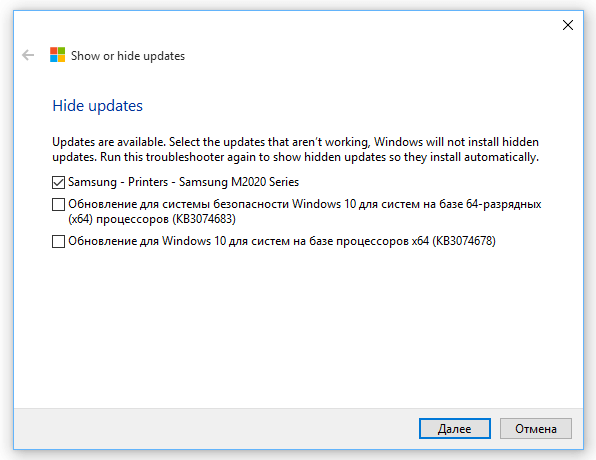The height and width of the screenshot is (460, 596).
Task: Check the security update KB3074683 box
Action: [x=58, y=205]
